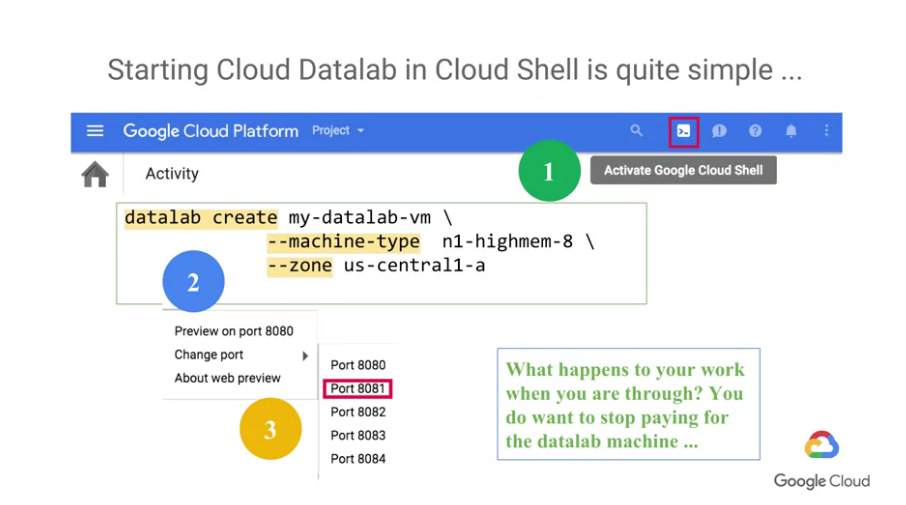Open the notifications bell icon

tap(791, 131)
